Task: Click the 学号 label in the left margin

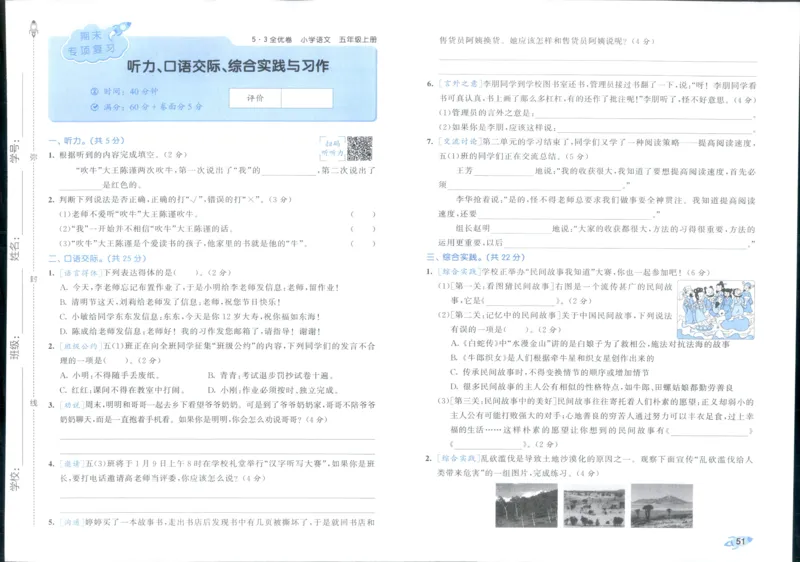Action: point(16,151)
